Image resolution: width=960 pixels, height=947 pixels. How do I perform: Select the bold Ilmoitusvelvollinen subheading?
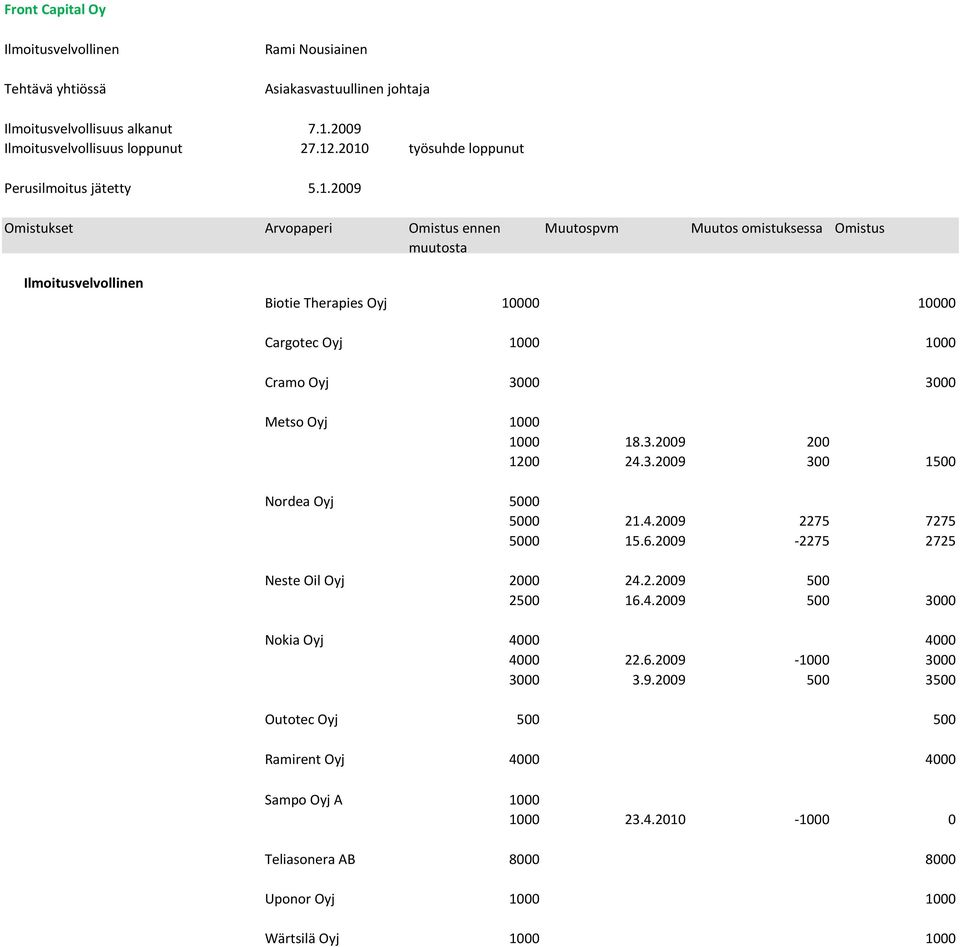click(x=83, y=283)
